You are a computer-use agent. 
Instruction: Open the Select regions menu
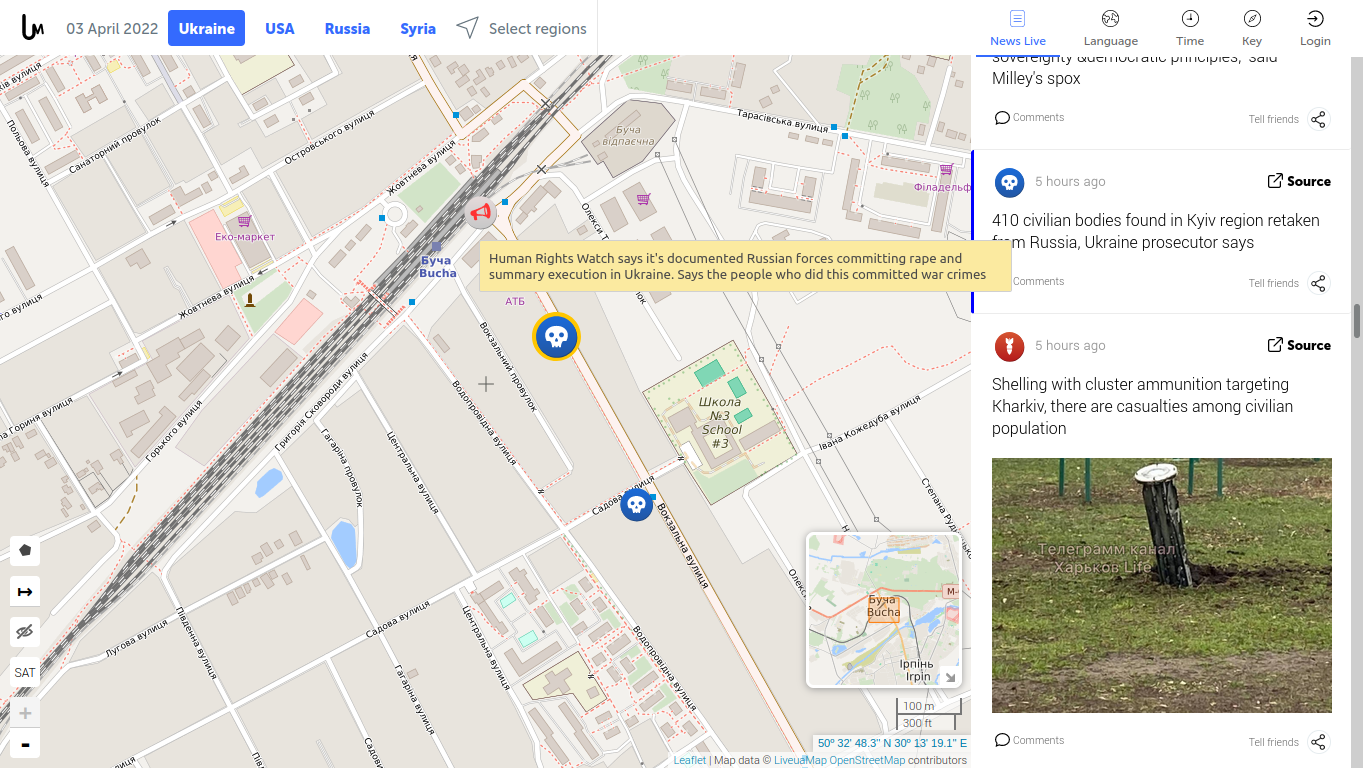[x=521, y=28]
